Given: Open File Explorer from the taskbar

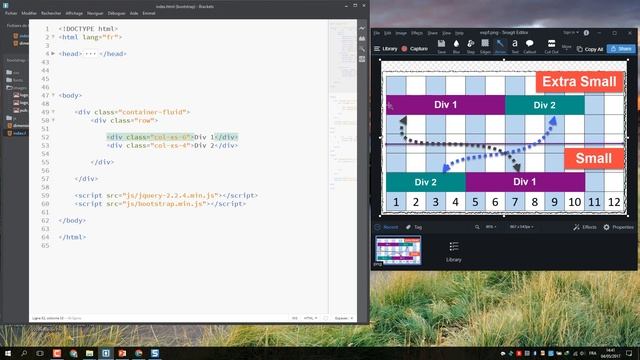Looking at the screenshot, I should pyautogui.click(x=89, y=353).
